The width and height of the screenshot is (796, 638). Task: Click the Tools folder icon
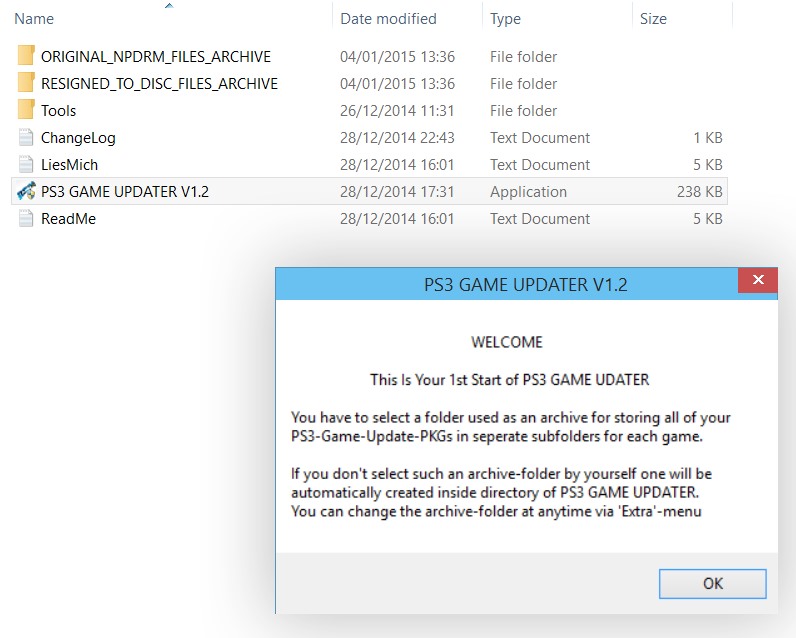[26, 109]
